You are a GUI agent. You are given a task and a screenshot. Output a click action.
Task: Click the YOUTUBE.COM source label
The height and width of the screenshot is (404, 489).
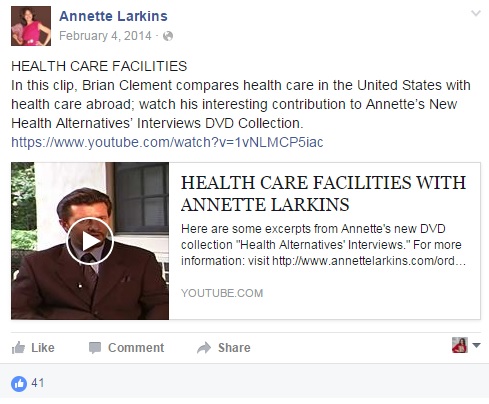(222, 293)
